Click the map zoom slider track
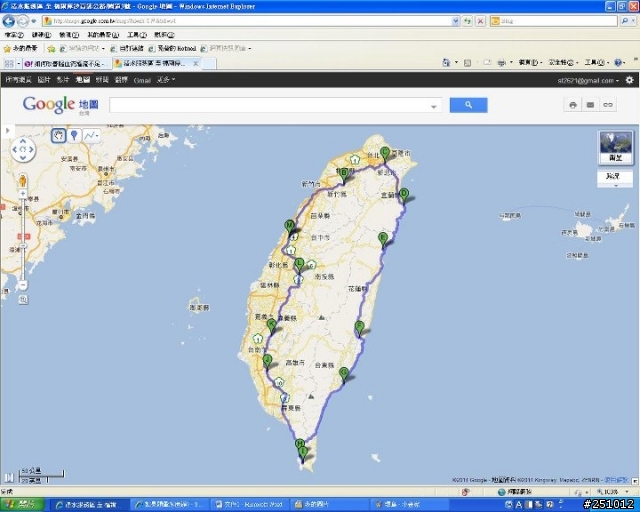 coord(23,240)
